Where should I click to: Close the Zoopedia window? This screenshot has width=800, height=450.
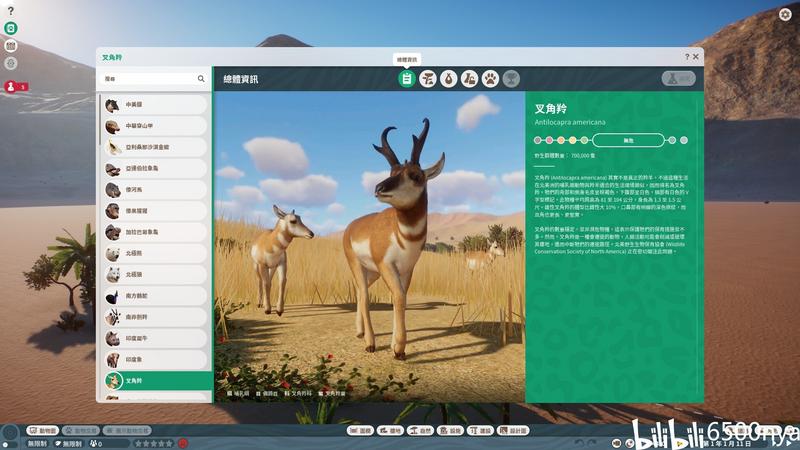tap(696, 57)
